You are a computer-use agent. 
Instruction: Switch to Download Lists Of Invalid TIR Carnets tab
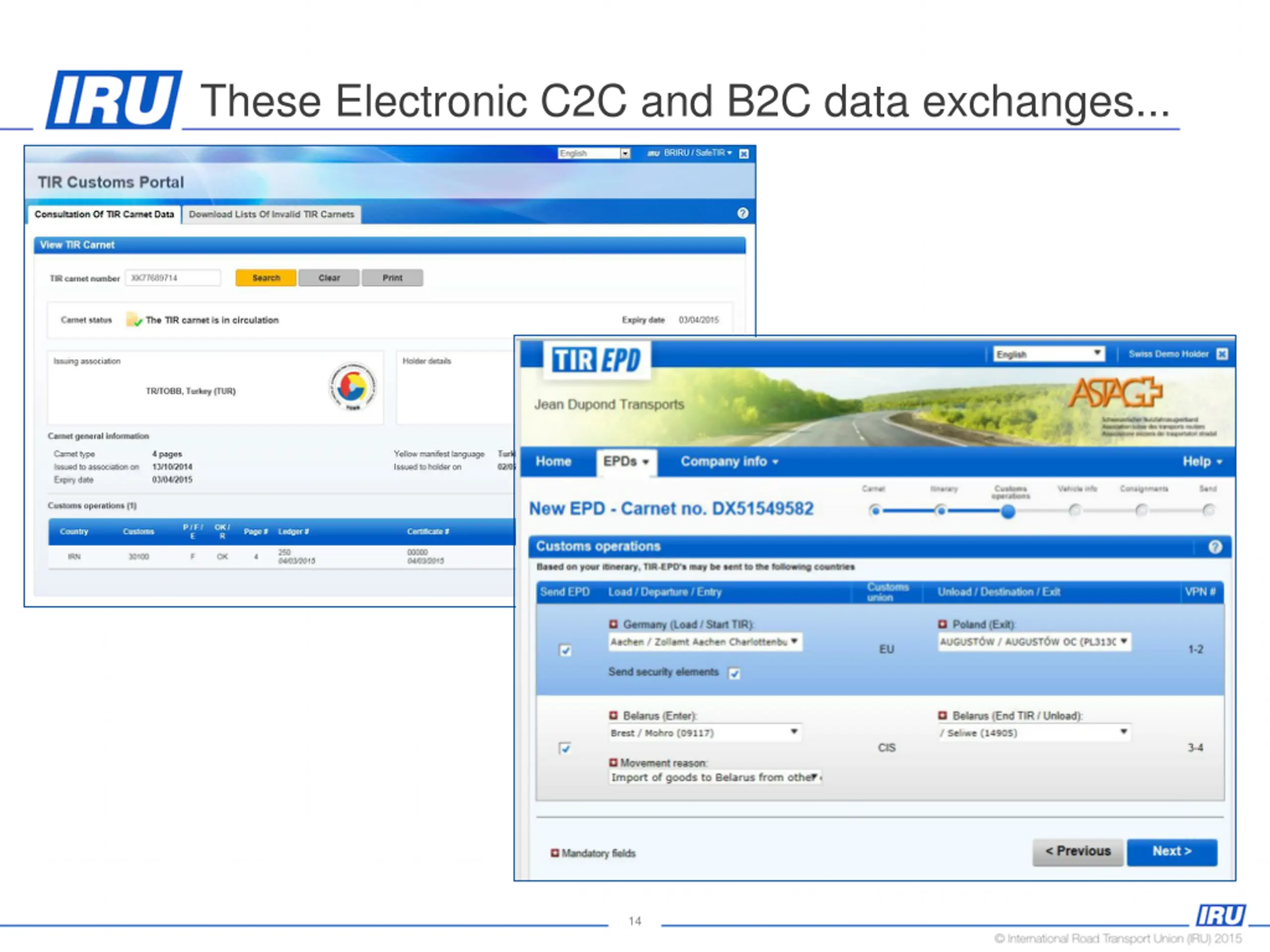271,214
